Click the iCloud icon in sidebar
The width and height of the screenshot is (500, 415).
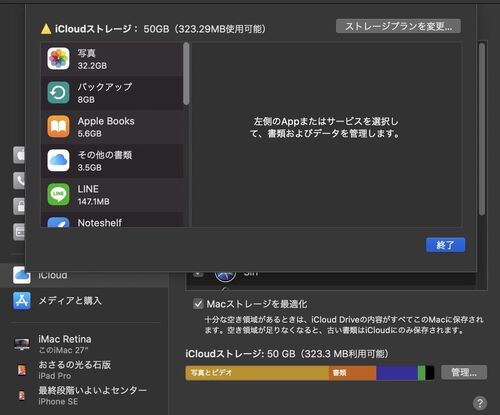point(22,275)
